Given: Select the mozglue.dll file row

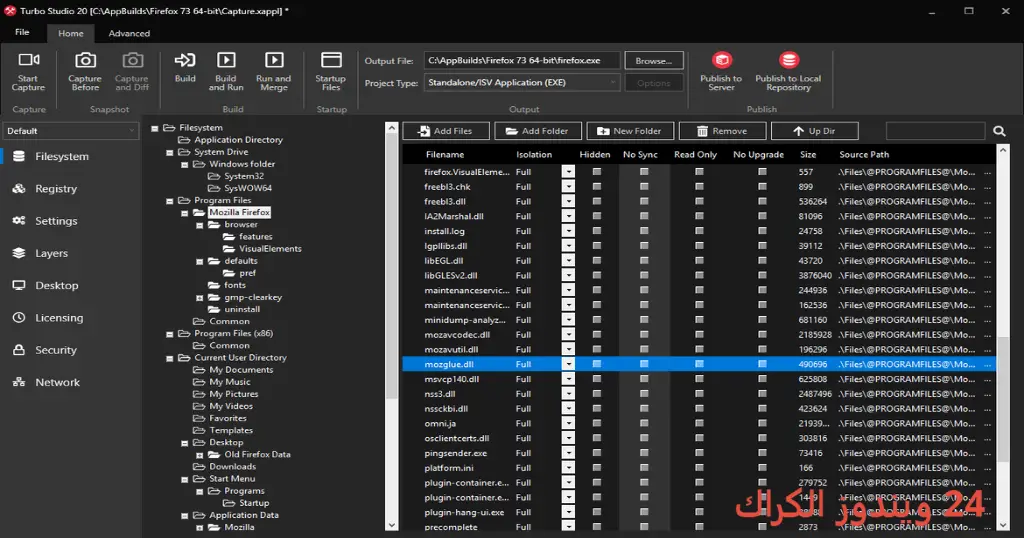Looking at the screenshot, I should (x=699, y=364).
